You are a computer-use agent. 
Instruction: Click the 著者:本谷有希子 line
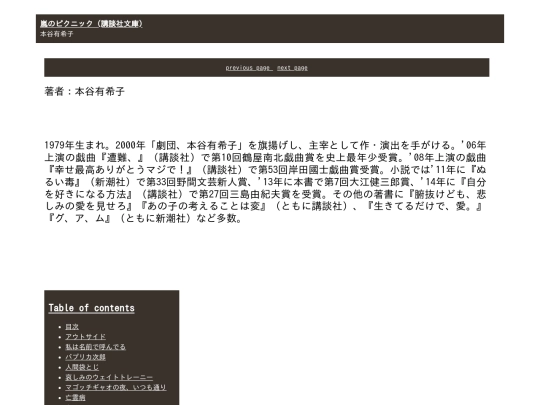click(x=84, y=91)
